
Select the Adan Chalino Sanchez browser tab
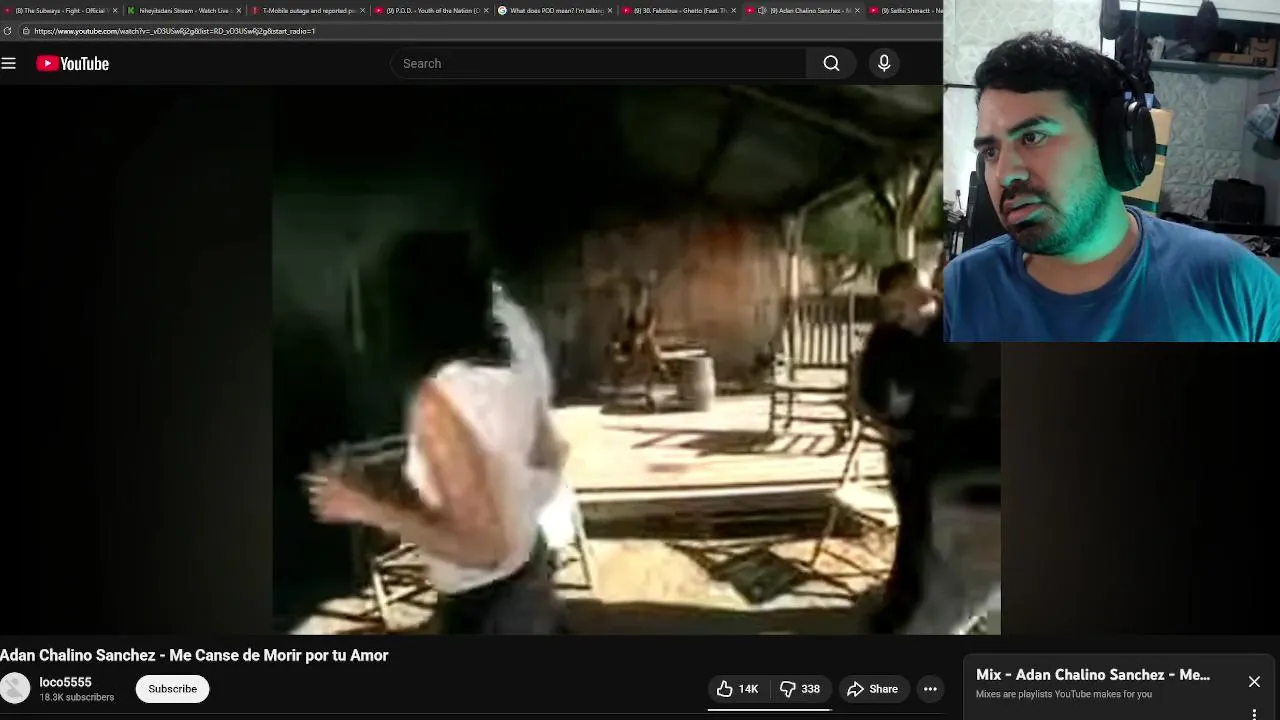click(801, 10)
